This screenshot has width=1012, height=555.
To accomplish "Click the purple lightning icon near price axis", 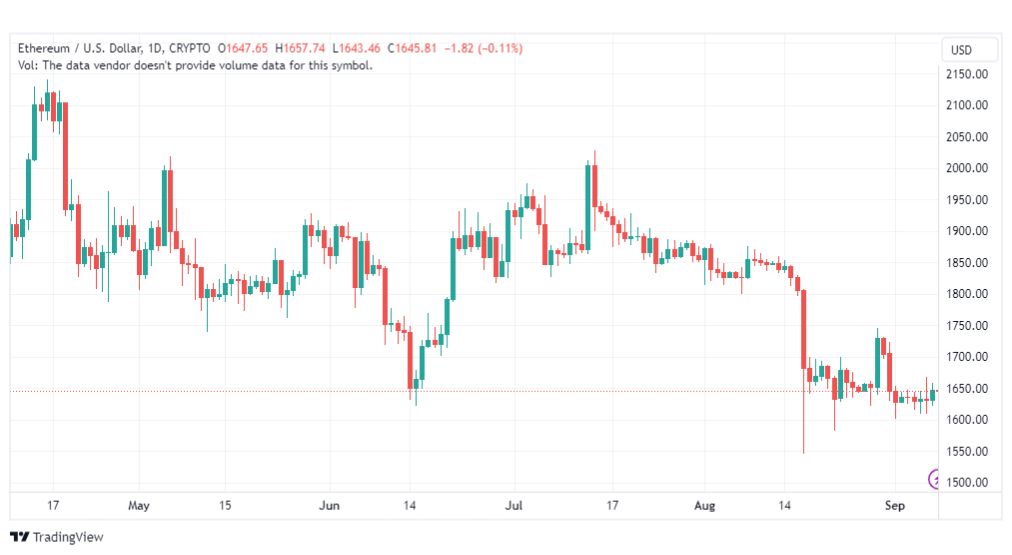I will (933, 479).
